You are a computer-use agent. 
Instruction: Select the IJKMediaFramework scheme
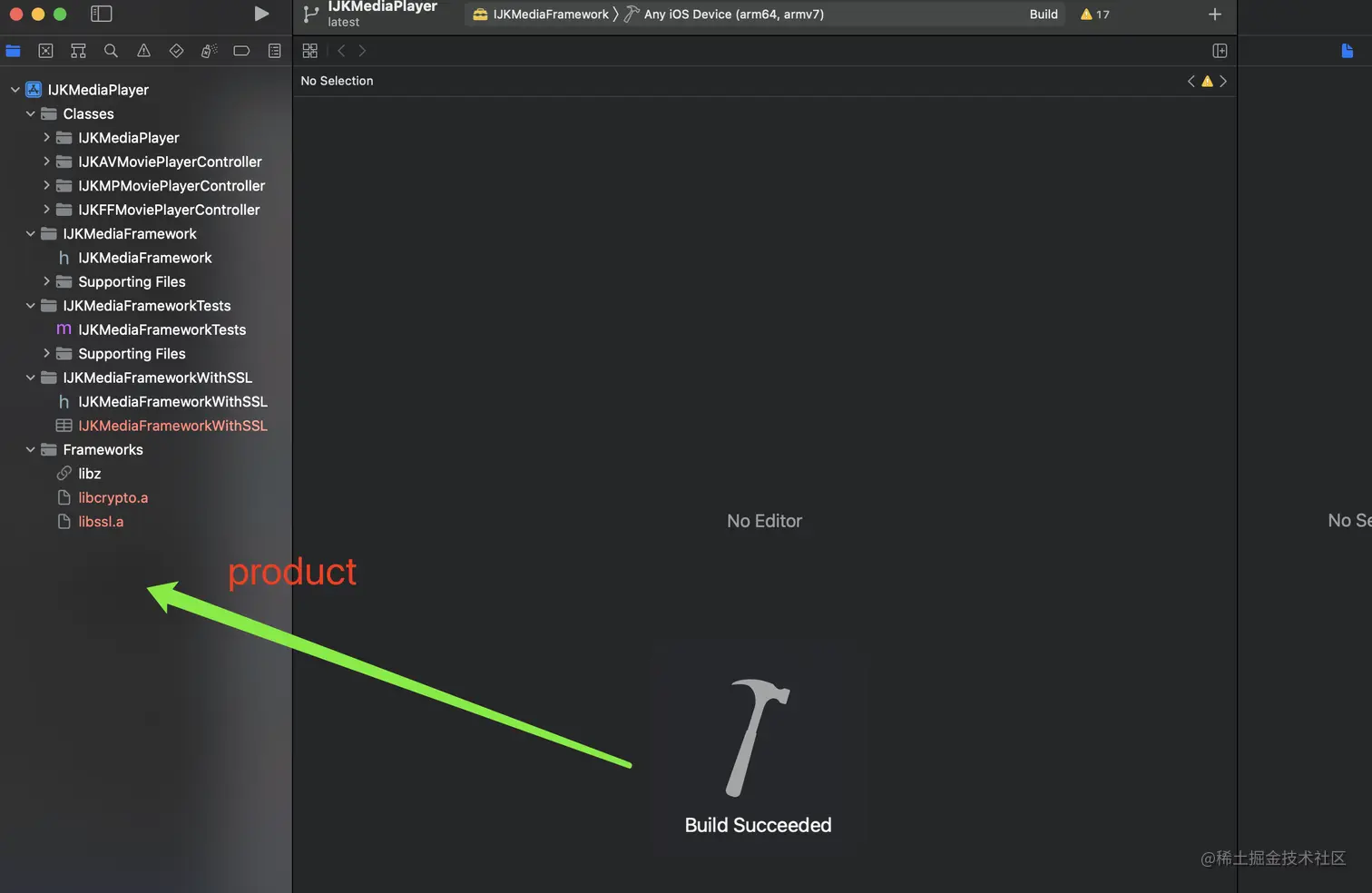(541, 15)
